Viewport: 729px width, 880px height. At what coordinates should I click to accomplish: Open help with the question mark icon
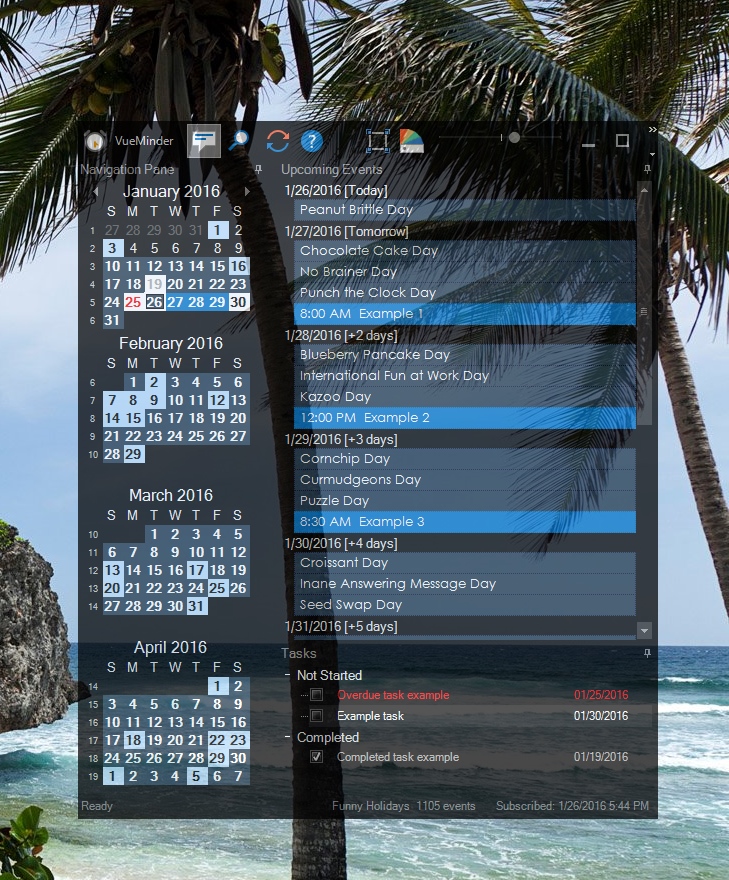tap(312, 142)
